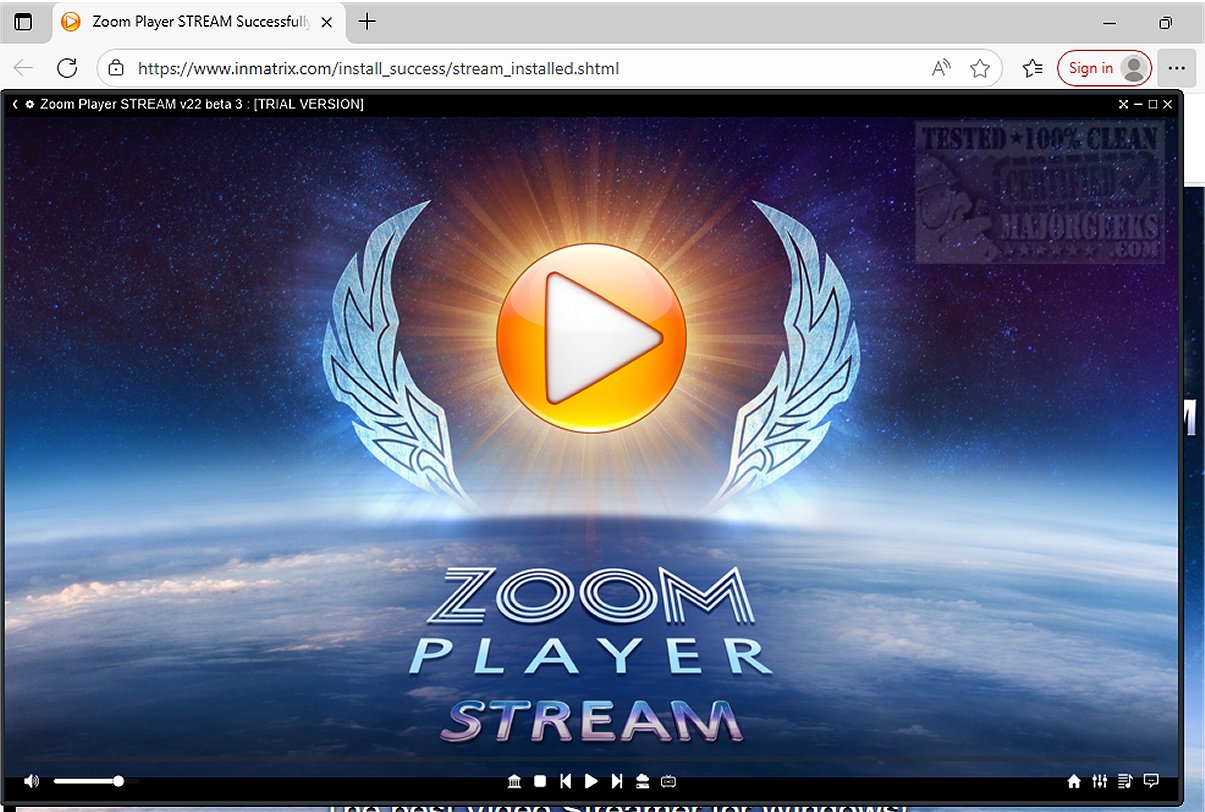Open a new browser tab
Screen dimensions: 1205x812
coord(367,21)
